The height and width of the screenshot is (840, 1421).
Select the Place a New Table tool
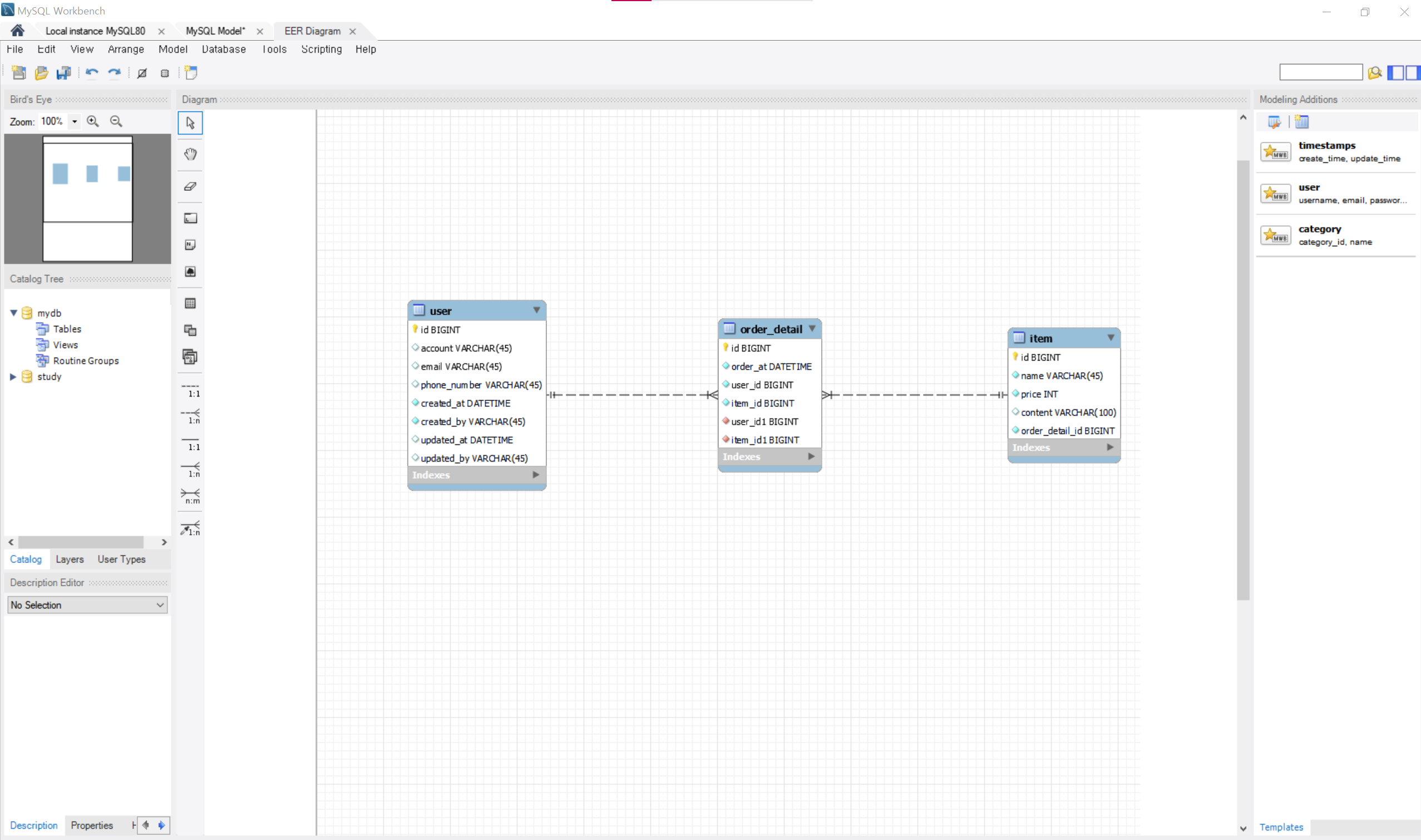pos(190,303)
